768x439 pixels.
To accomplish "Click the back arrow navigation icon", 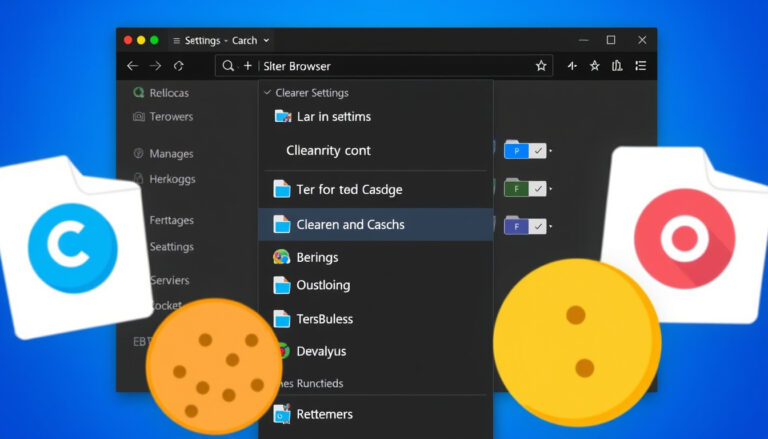I will coord(132,66).
